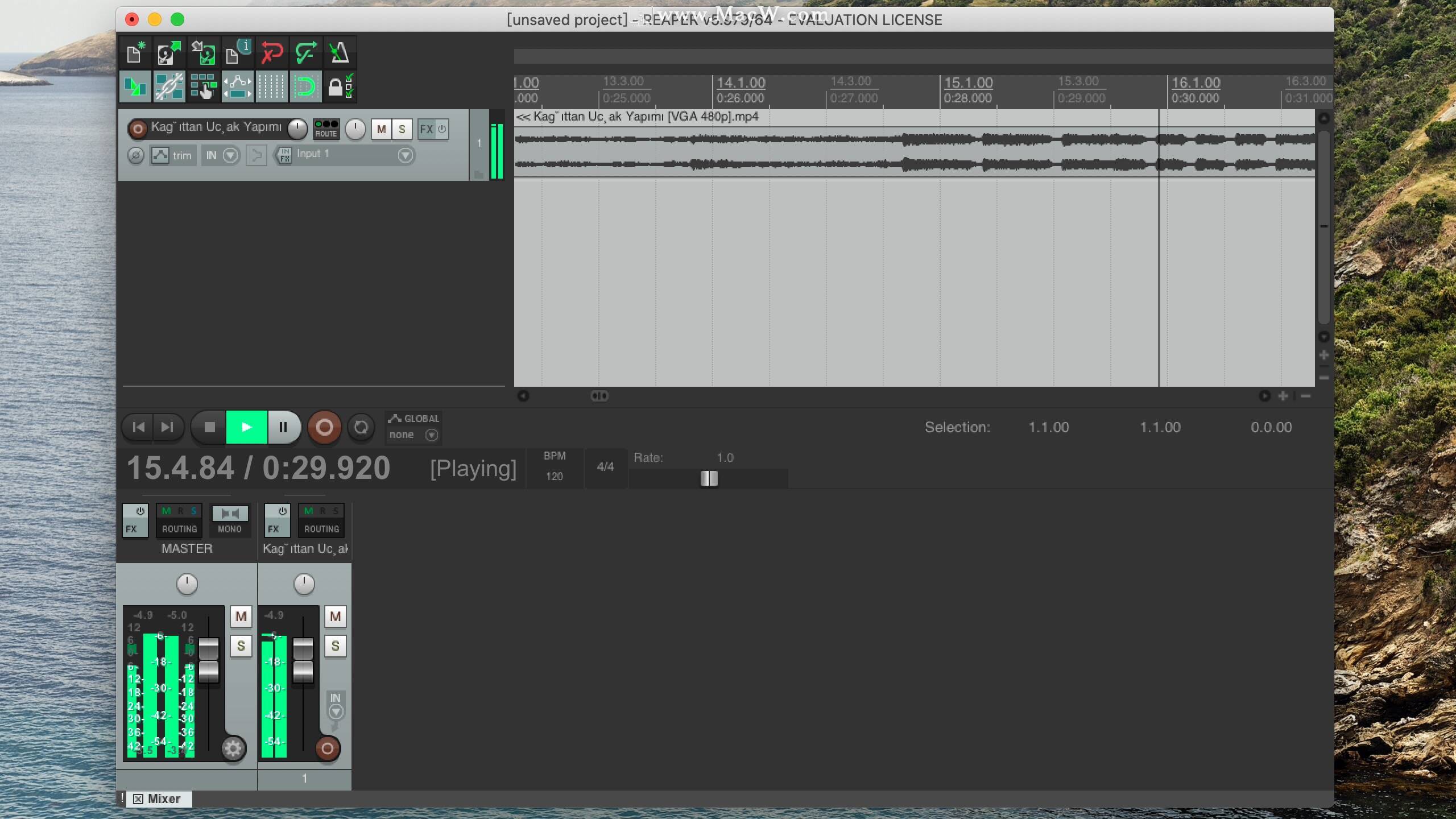Click the red Undo arrow icon
The image size is (1456, 819).
point(271,53)
